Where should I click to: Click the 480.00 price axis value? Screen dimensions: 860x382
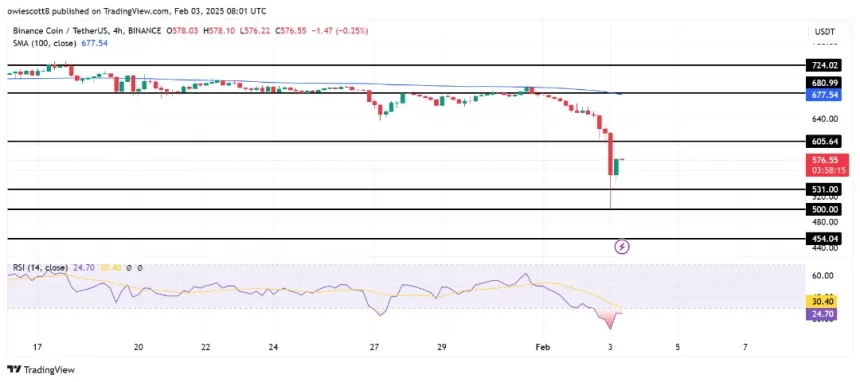click(824, 222)
